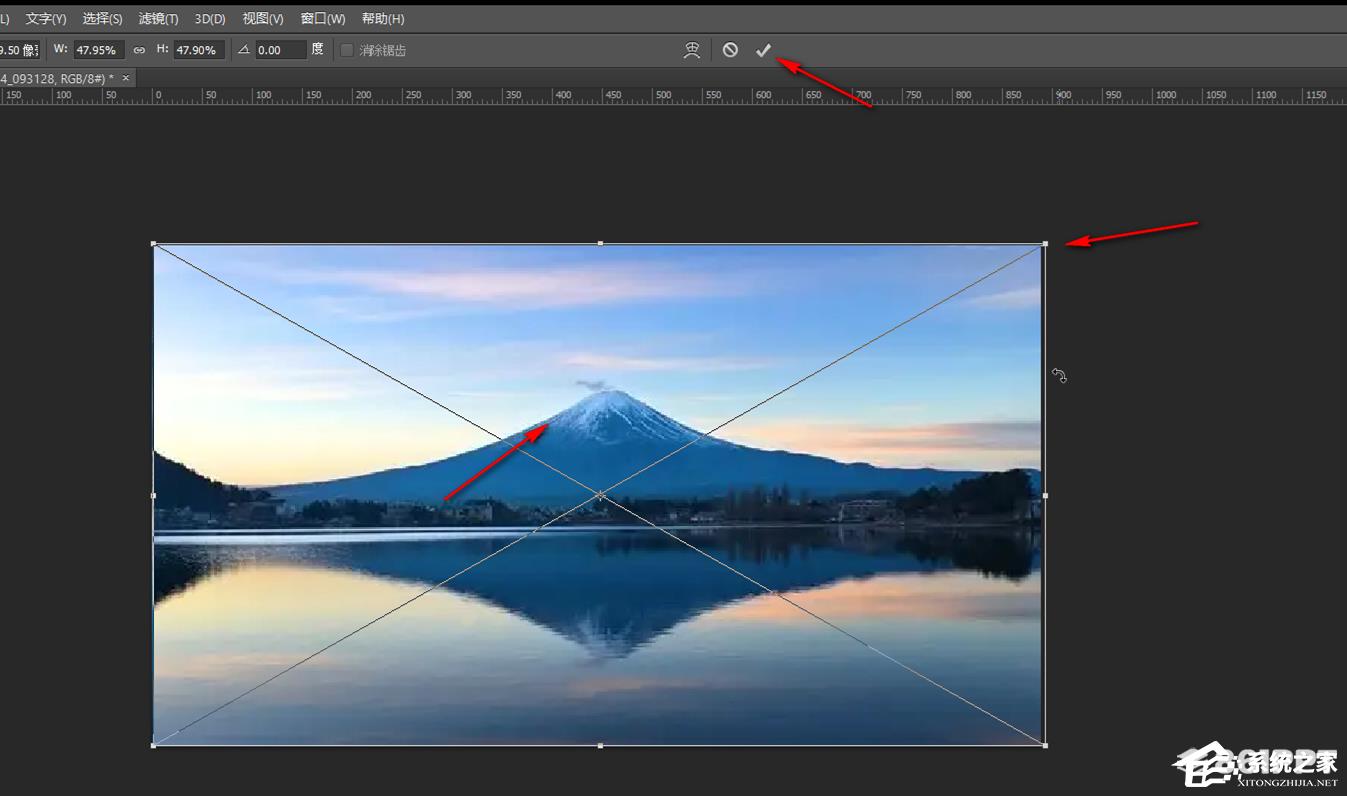The width and height of the screenshot is (1347, 796).
Task: Open the 滤镜(T) menu
Action: 158,19
